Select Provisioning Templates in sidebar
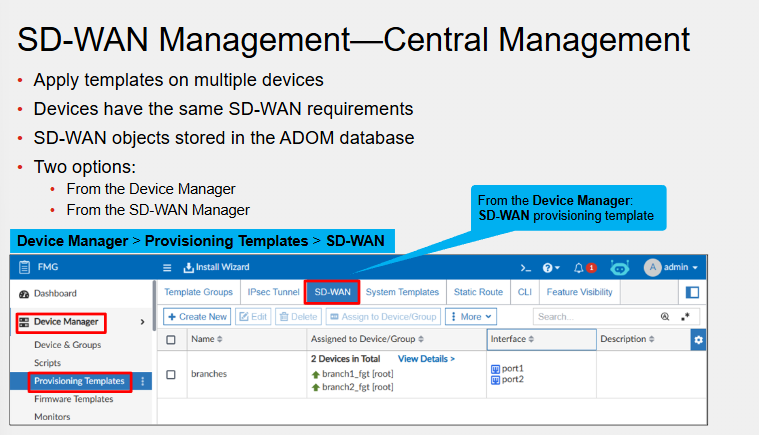The width and height of the screenshot is (759, 435). pos(79,381)
